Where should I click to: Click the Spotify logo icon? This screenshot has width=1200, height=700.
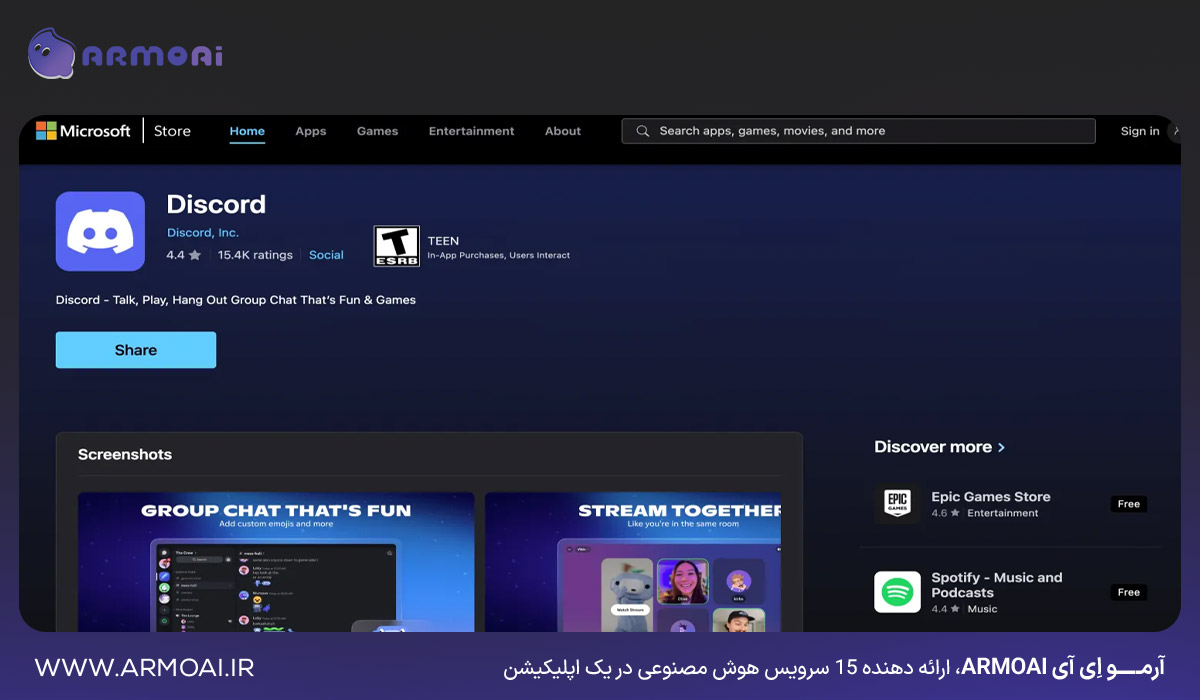897,591
